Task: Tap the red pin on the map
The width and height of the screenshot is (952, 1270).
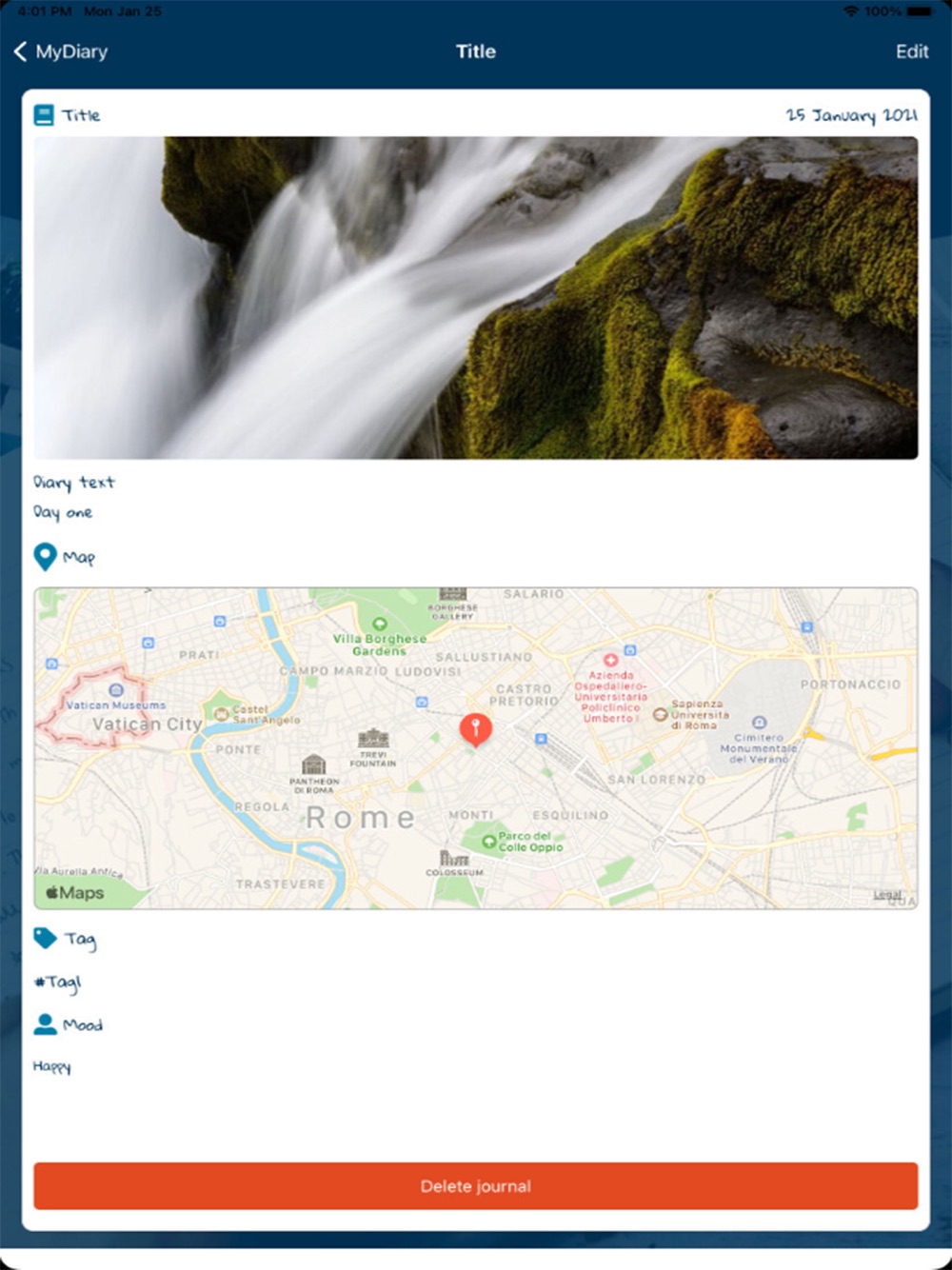Action: 476,730
